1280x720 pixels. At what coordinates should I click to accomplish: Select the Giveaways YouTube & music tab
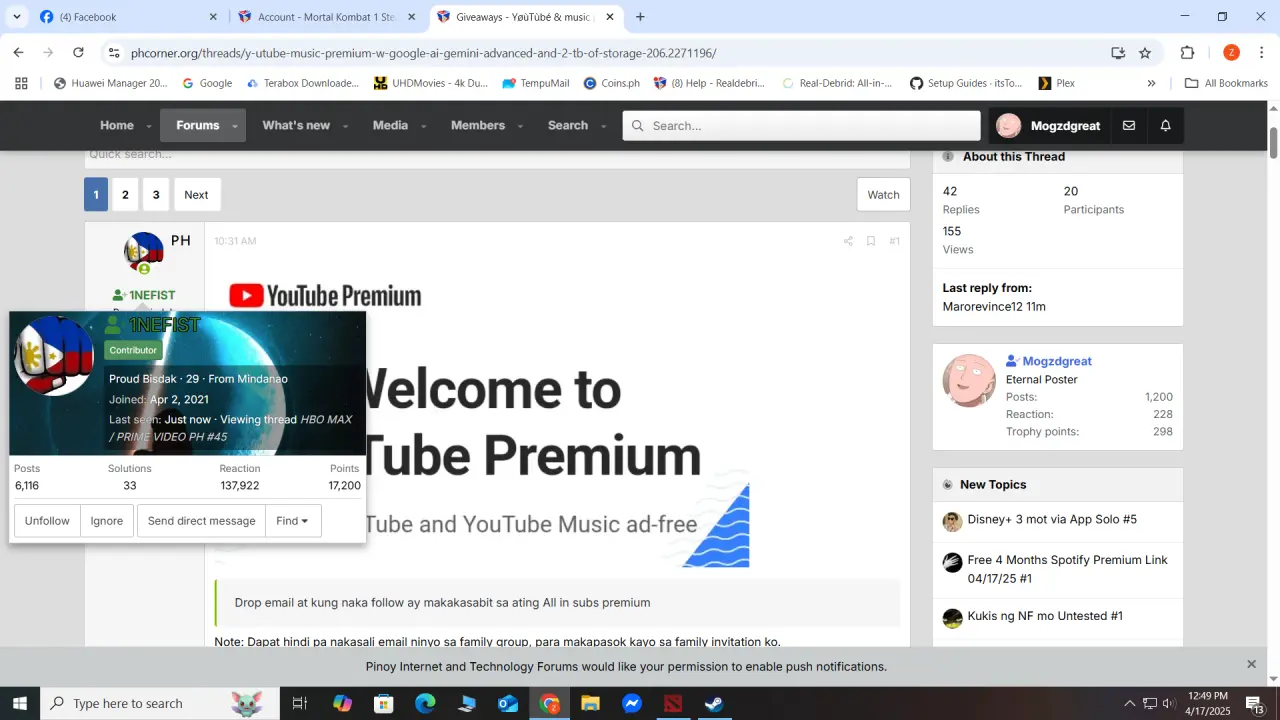(x=526, y=17)
